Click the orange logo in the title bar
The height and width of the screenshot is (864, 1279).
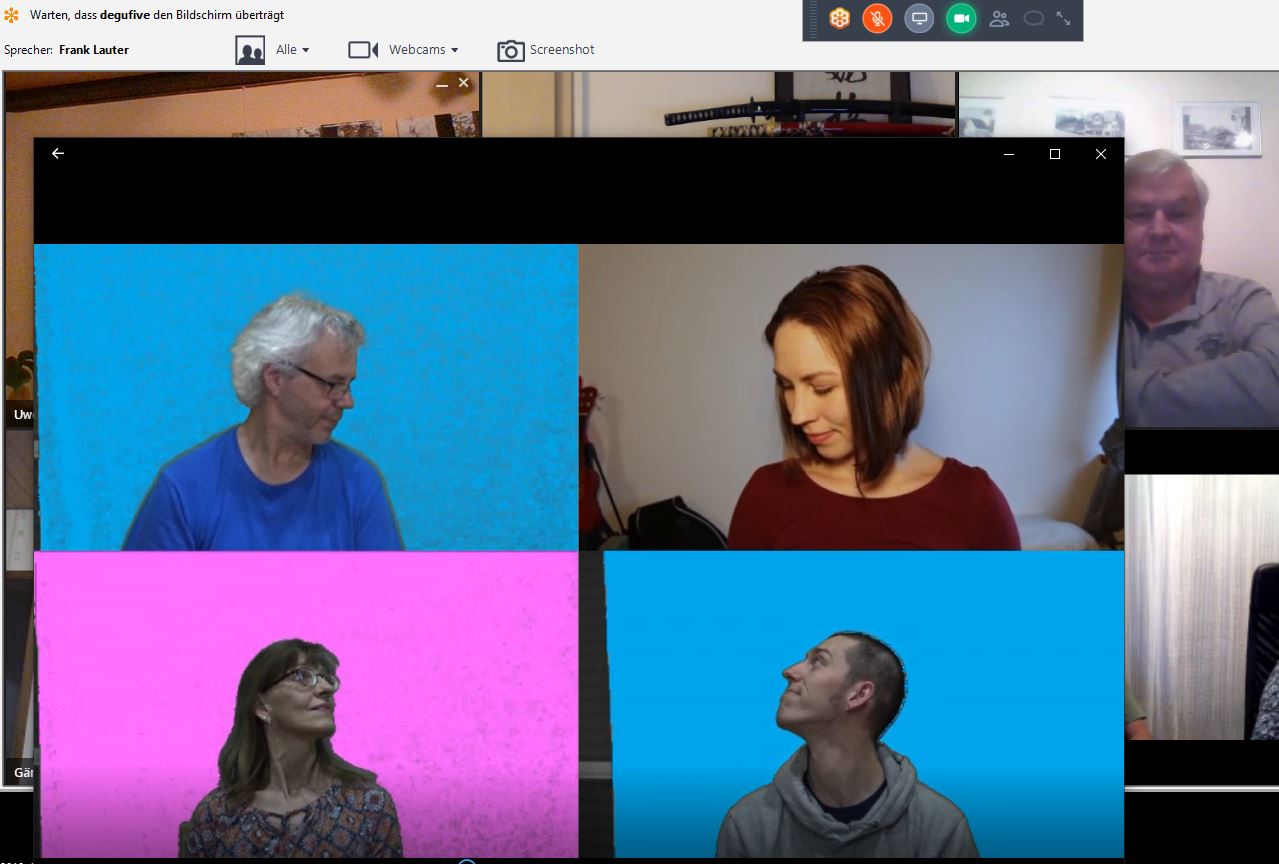(11, 15)
